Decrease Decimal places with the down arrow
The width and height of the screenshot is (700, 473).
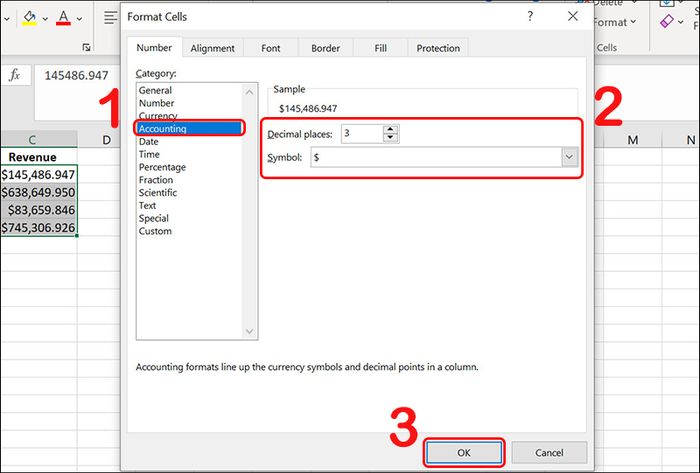pyautogui.click(x=391, y=138)
